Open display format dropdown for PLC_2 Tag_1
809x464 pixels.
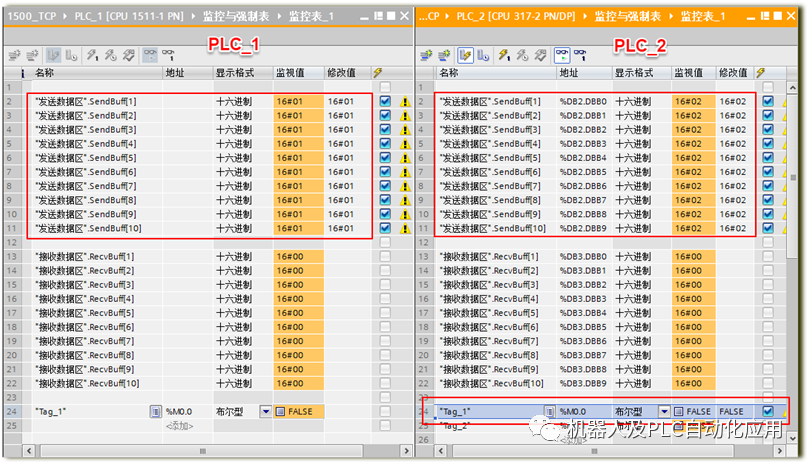point(664,411)
